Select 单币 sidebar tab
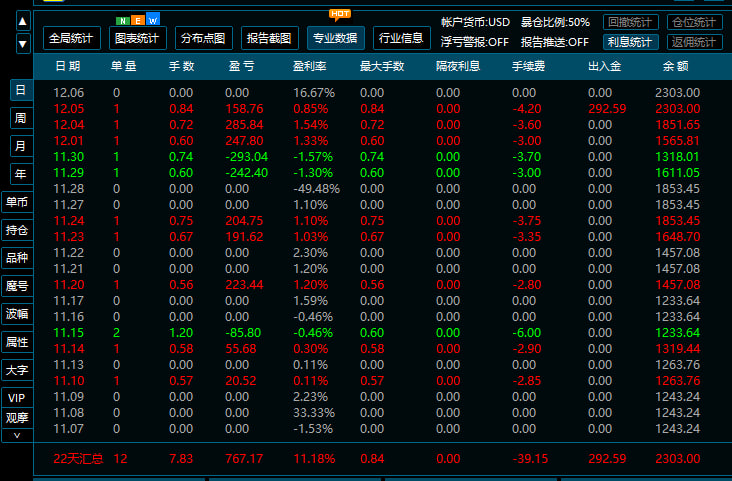 click(x=17, y=202)
